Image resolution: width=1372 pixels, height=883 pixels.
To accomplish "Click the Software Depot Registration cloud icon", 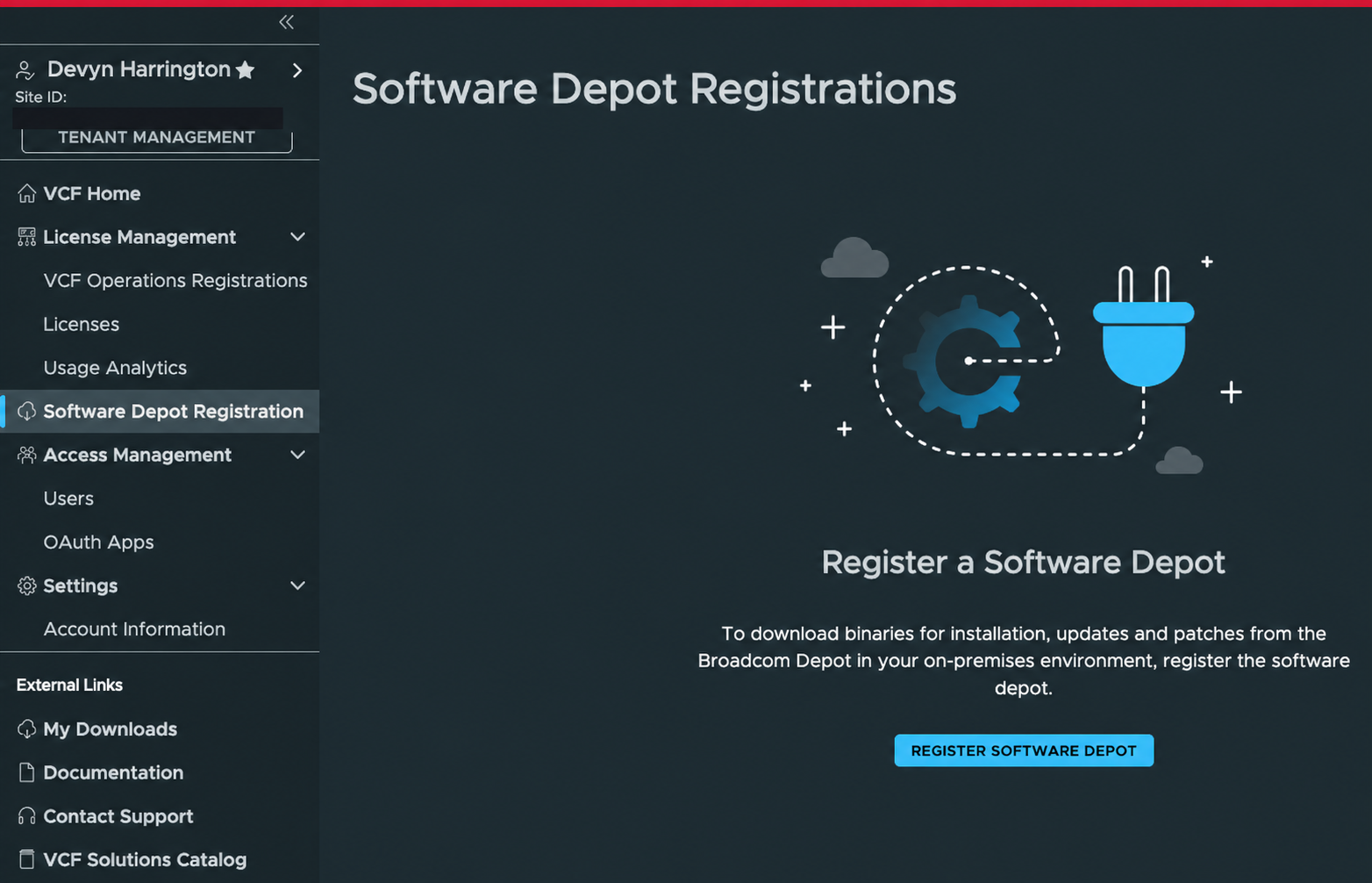I will (x=27, y=411).
